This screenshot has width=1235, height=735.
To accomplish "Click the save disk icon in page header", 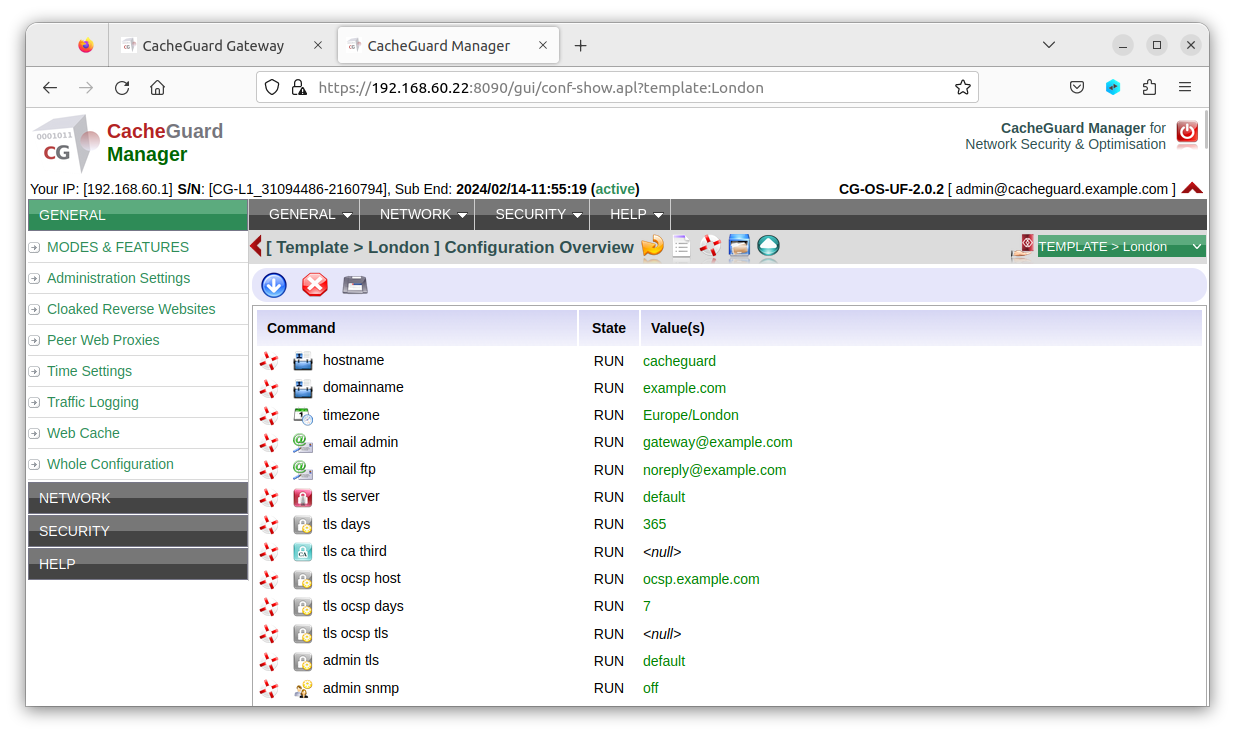I will pyautogui.click(x=739, y=246).
